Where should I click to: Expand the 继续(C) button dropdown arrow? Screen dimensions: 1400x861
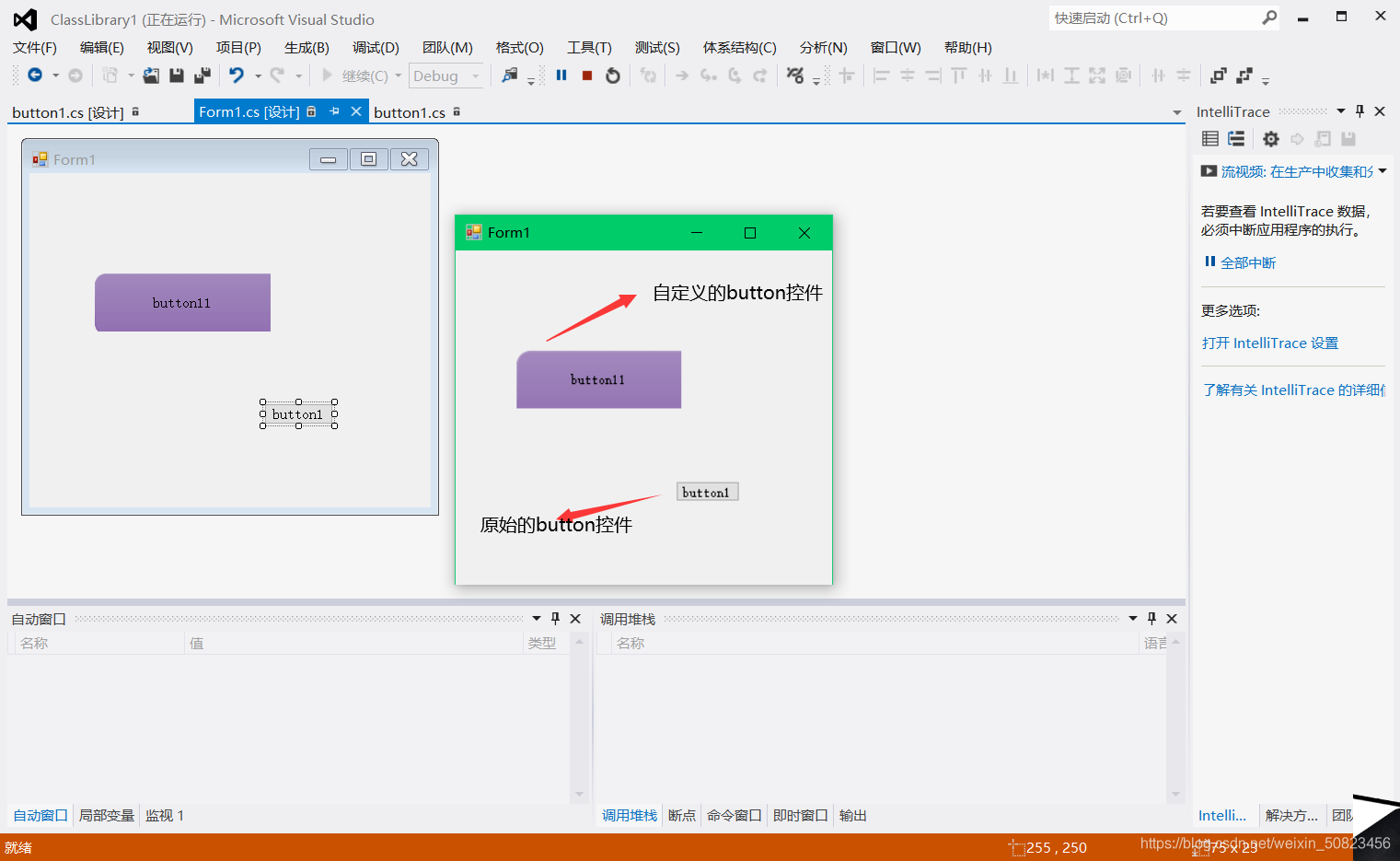click(398, 76)
